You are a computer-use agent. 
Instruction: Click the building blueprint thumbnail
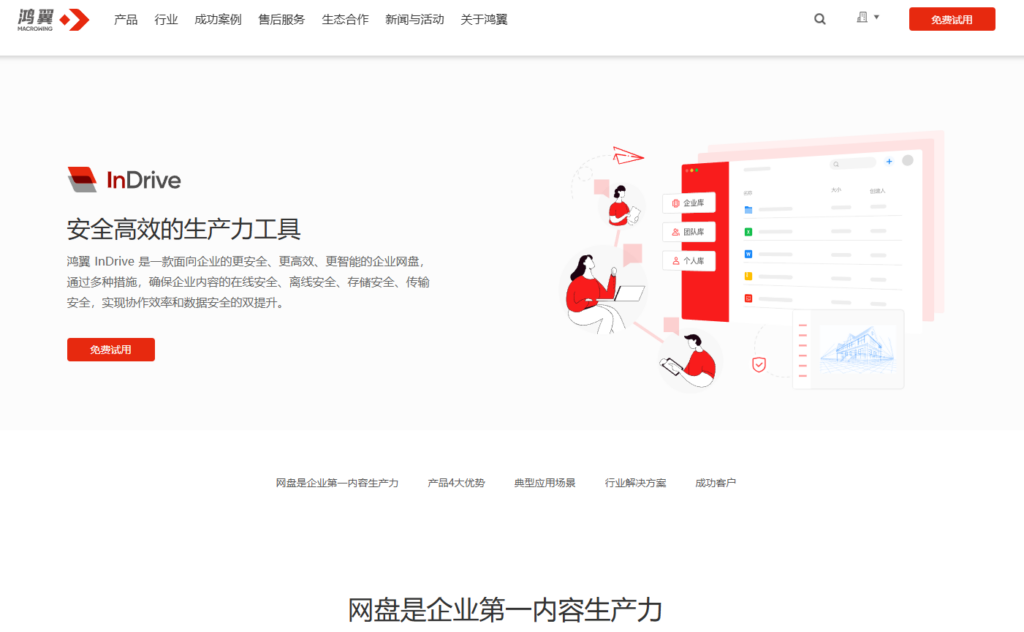tap(857, 350)
